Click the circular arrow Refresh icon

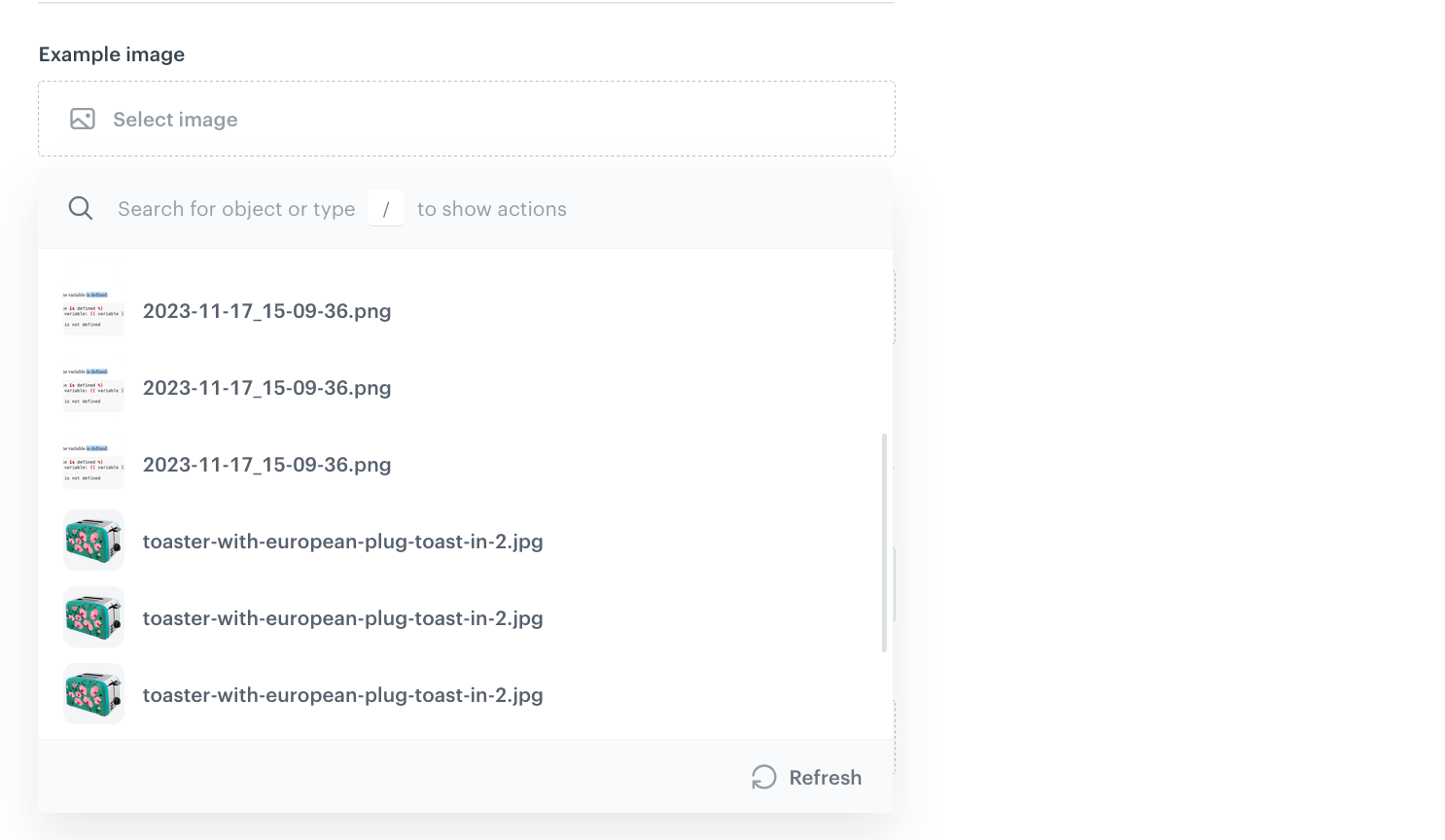764,777
